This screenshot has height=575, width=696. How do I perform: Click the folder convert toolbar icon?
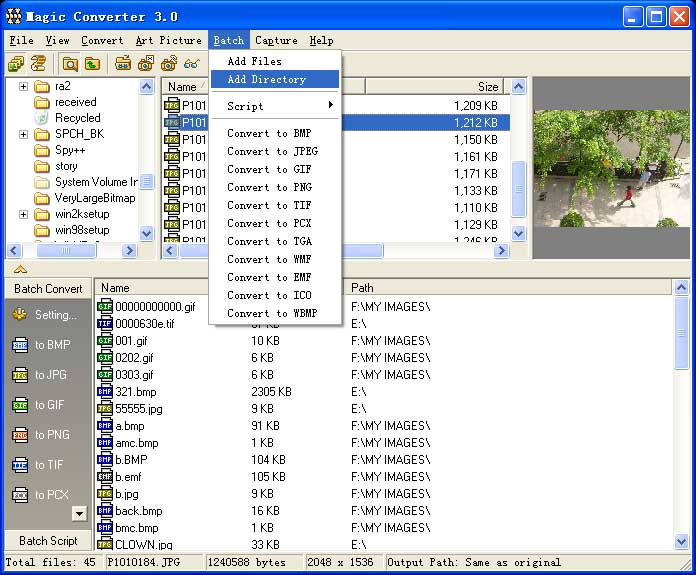click(123, 63)
